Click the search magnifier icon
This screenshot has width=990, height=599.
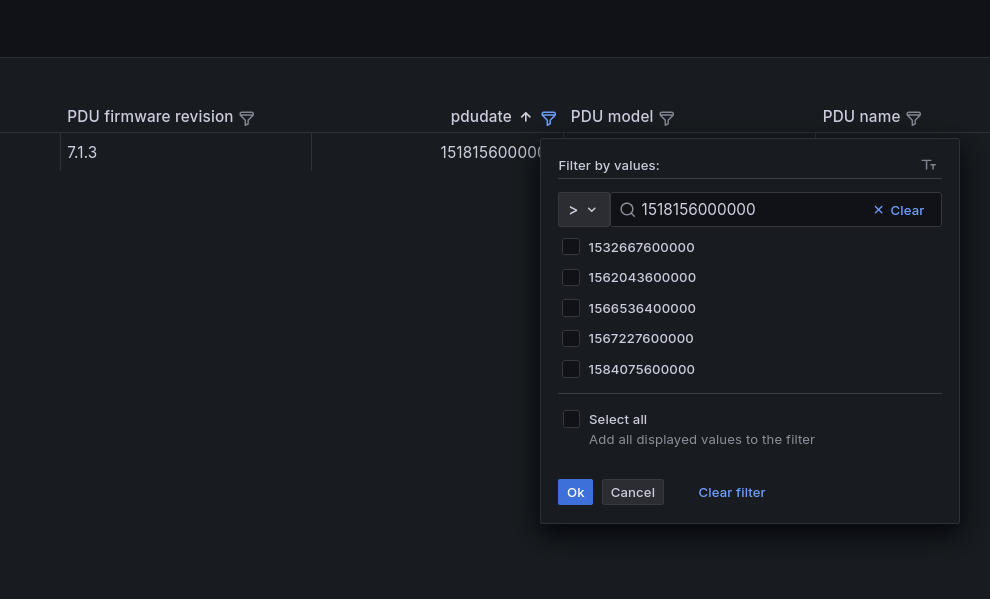627,210
